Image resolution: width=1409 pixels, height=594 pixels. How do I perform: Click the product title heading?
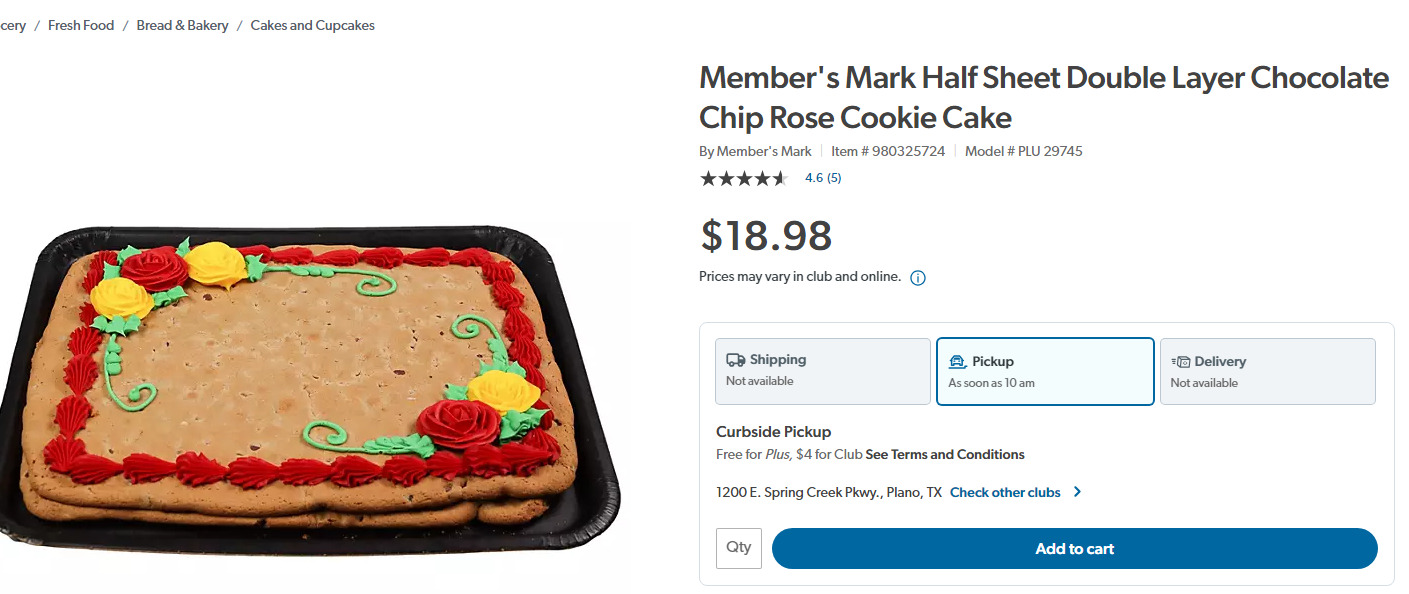[x=1044, y=97]
